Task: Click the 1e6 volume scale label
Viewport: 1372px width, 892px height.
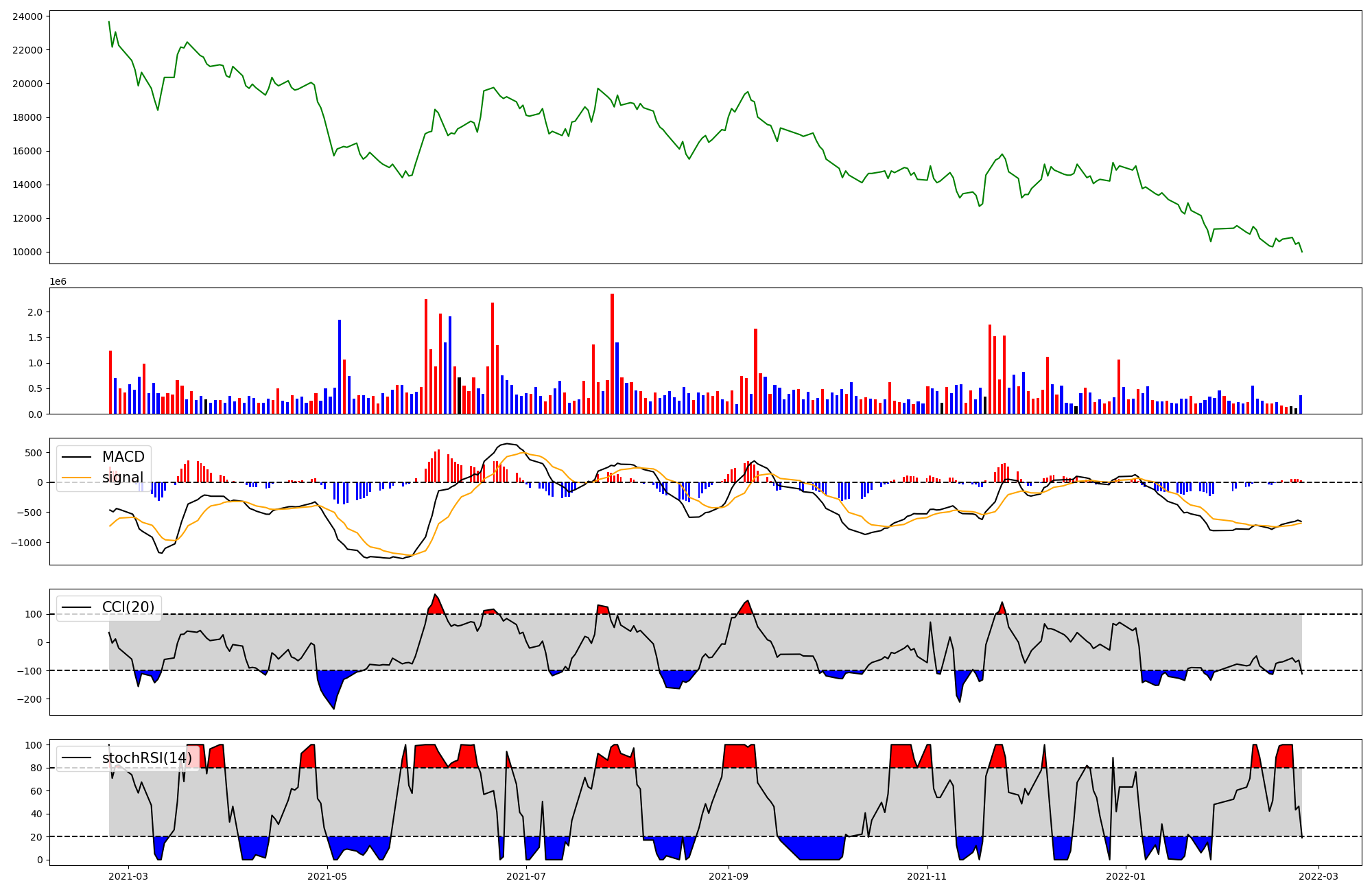Action: point(58,281)
